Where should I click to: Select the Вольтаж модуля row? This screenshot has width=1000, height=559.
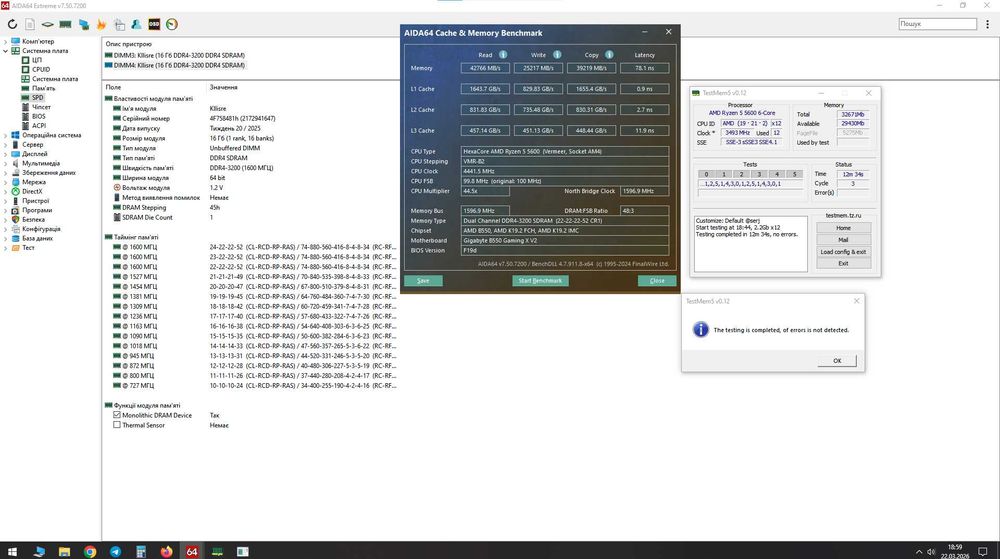click(255, 188)
